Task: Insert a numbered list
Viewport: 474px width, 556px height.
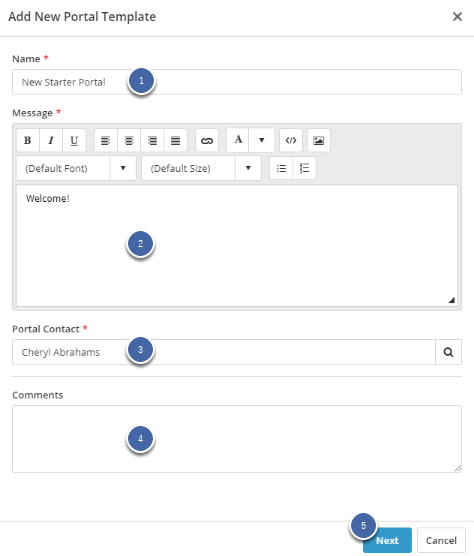Action: [305, 168]
